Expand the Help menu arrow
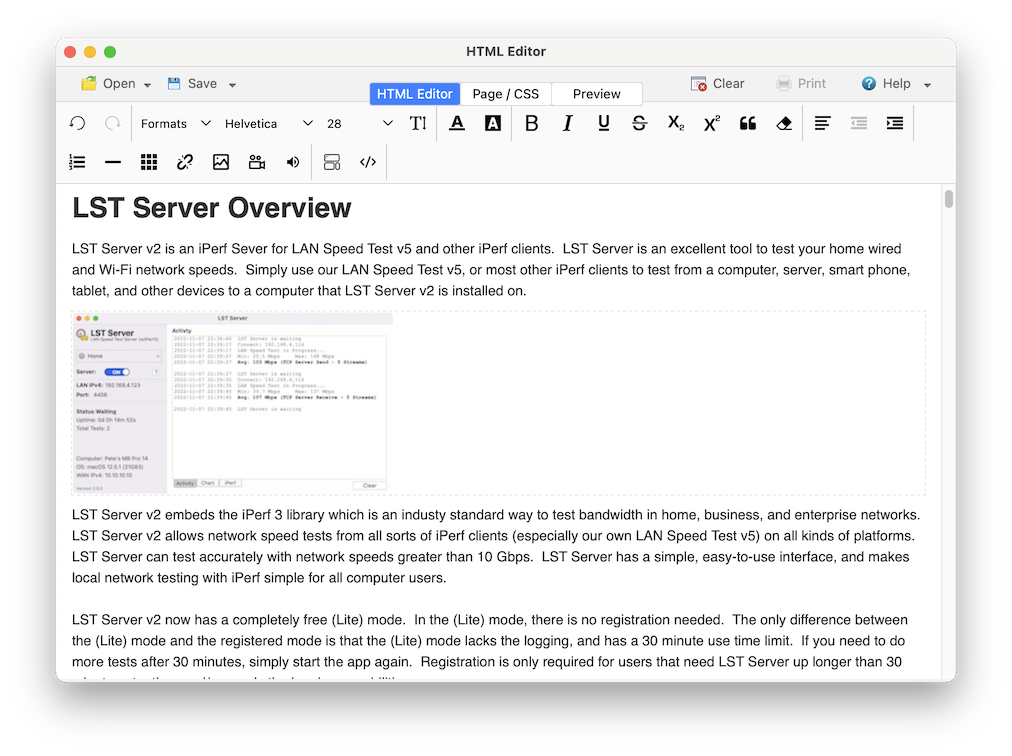The width and height of the screenshot is (1012, 756). coord(927,85)
